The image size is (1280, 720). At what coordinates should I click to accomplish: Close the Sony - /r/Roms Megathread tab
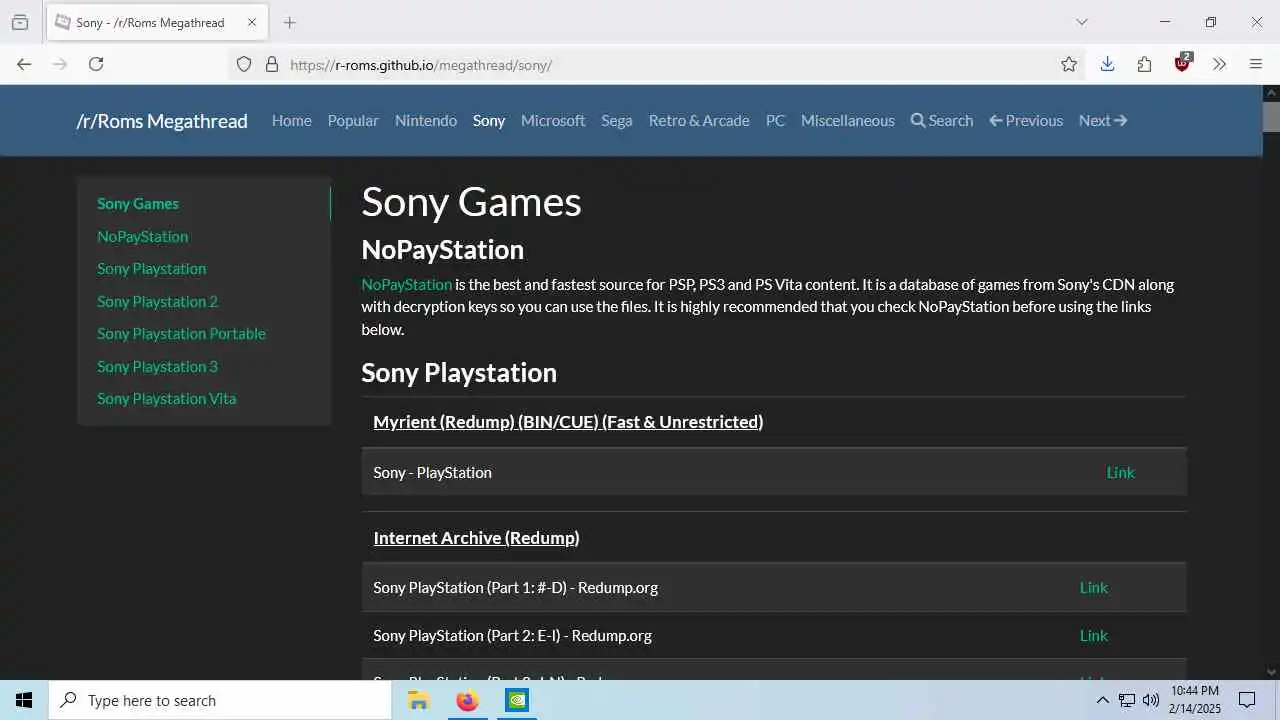click(x=252, y=22)
